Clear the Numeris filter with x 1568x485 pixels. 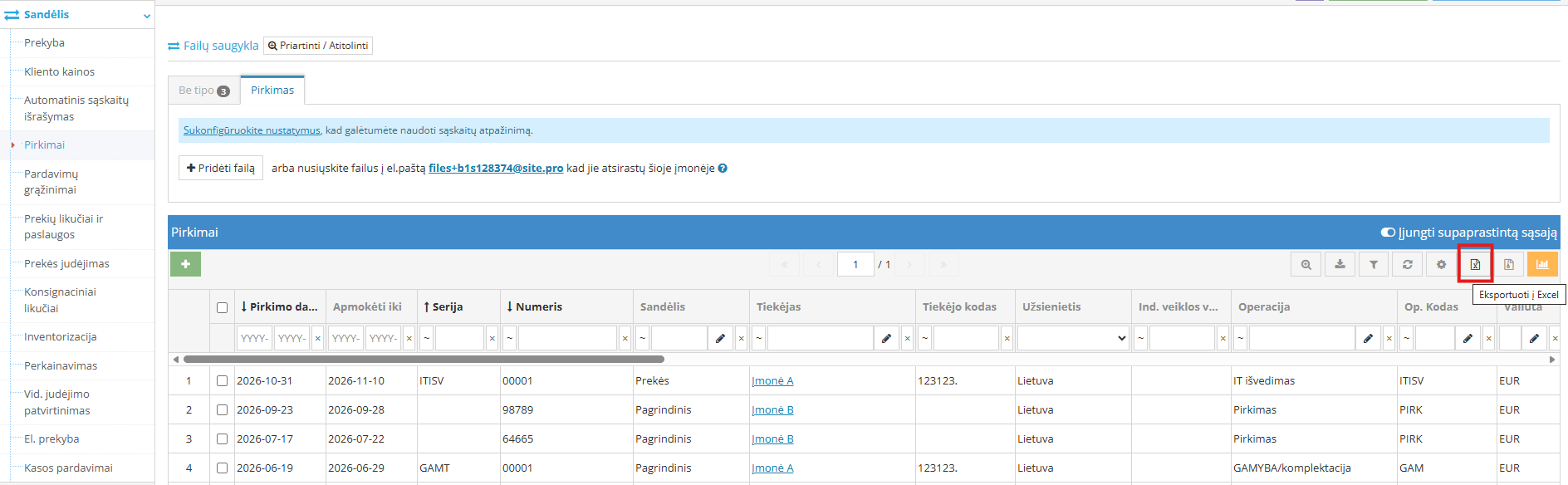pos(625,338)
